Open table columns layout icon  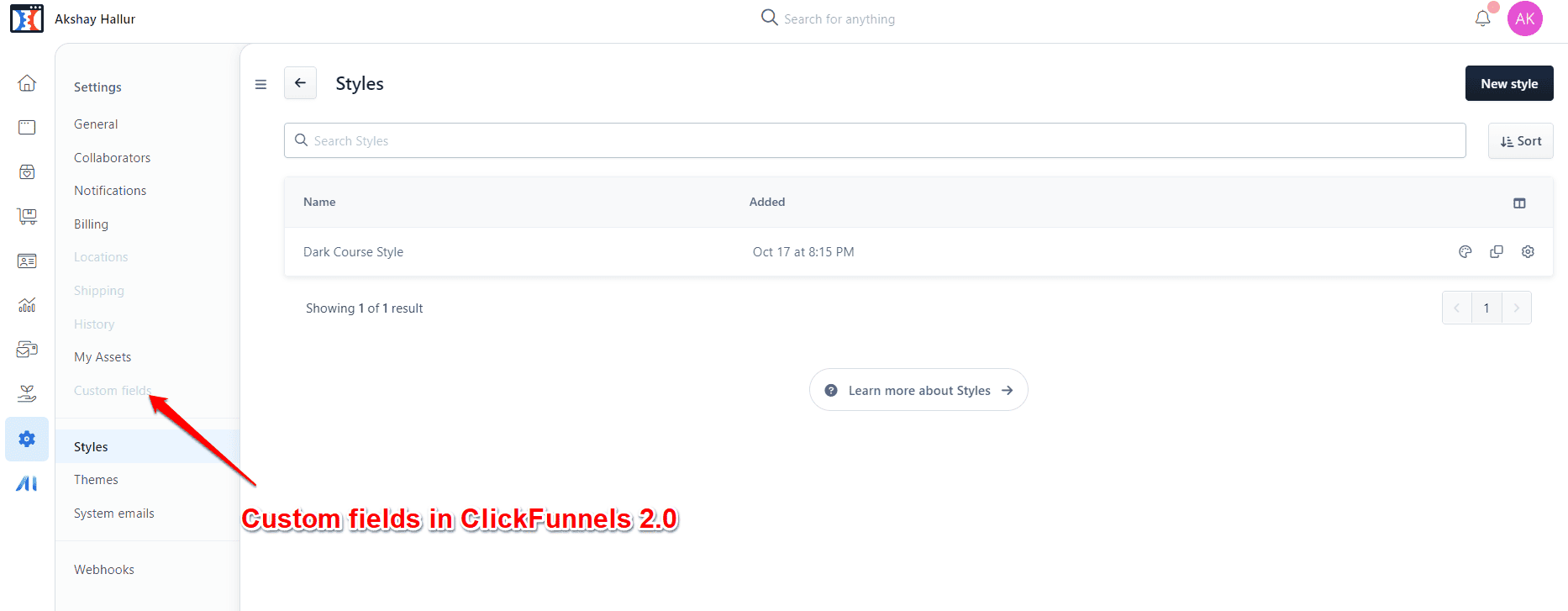[1519, 203]
